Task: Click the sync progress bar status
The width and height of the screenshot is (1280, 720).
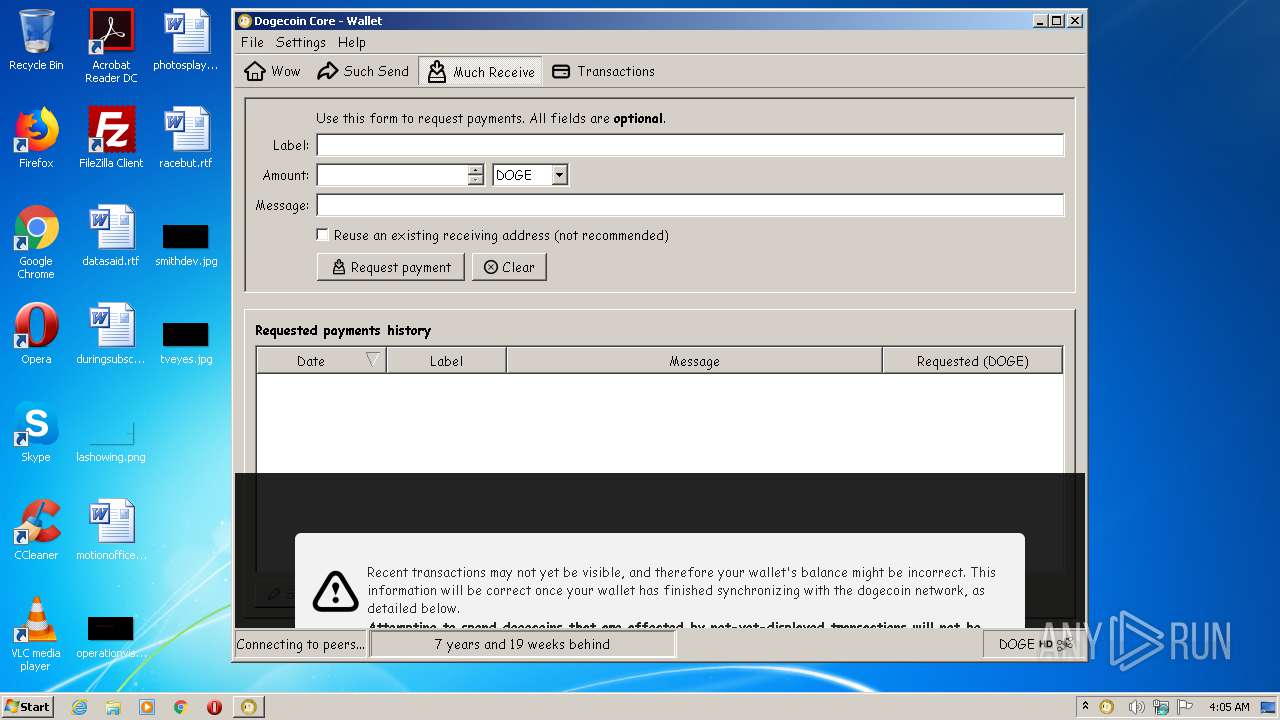Action: (x=522, y=644)
